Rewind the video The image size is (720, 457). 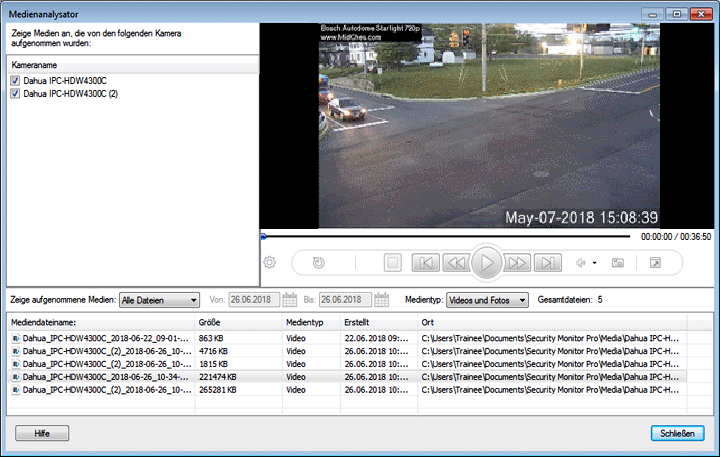click(x=456, y=263)
